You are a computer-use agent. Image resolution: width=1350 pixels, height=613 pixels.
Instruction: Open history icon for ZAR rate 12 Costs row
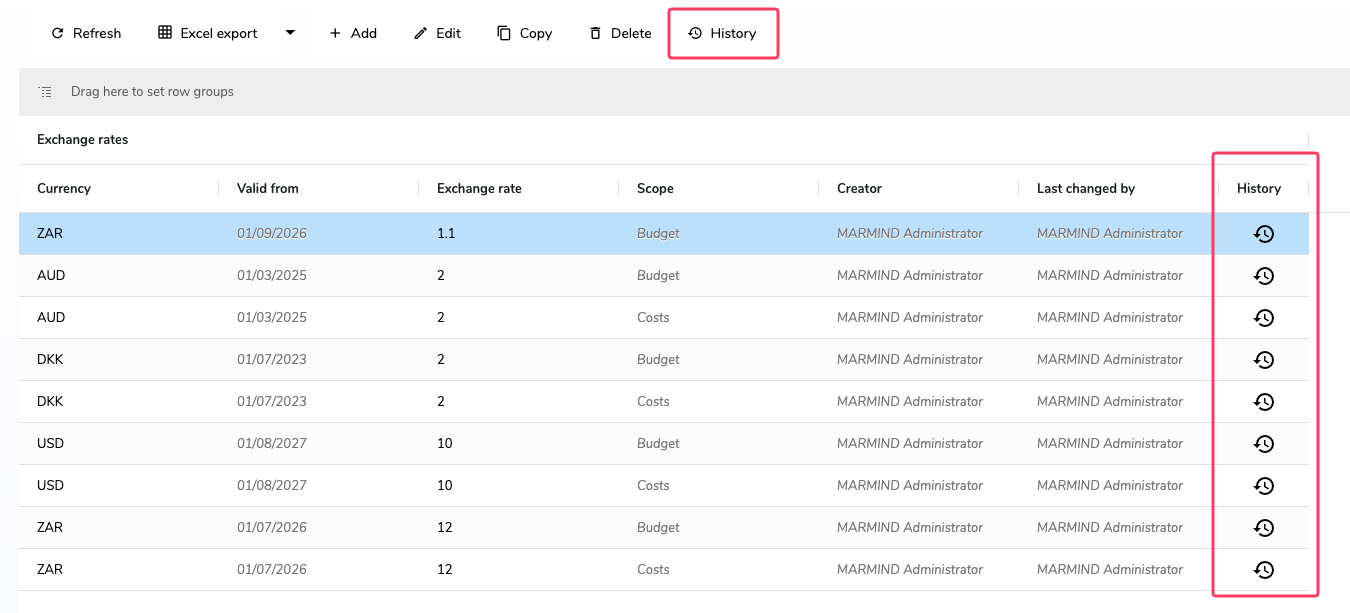(1264, 570)
